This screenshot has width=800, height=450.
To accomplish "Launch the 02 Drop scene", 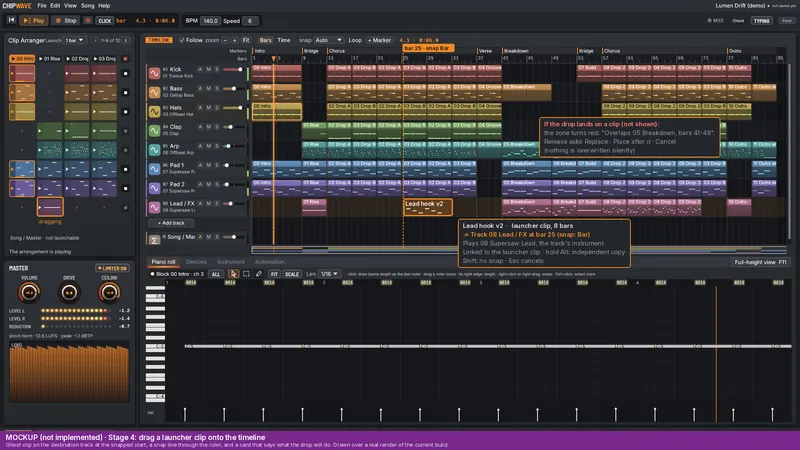I will pyautogui.click(x=77, y=59).
